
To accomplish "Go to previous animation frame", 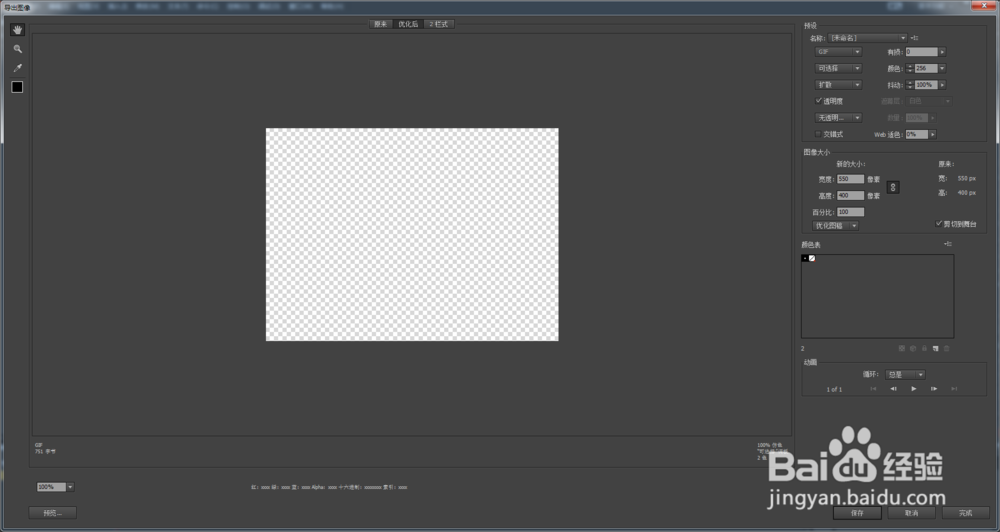I will (893, 388).
